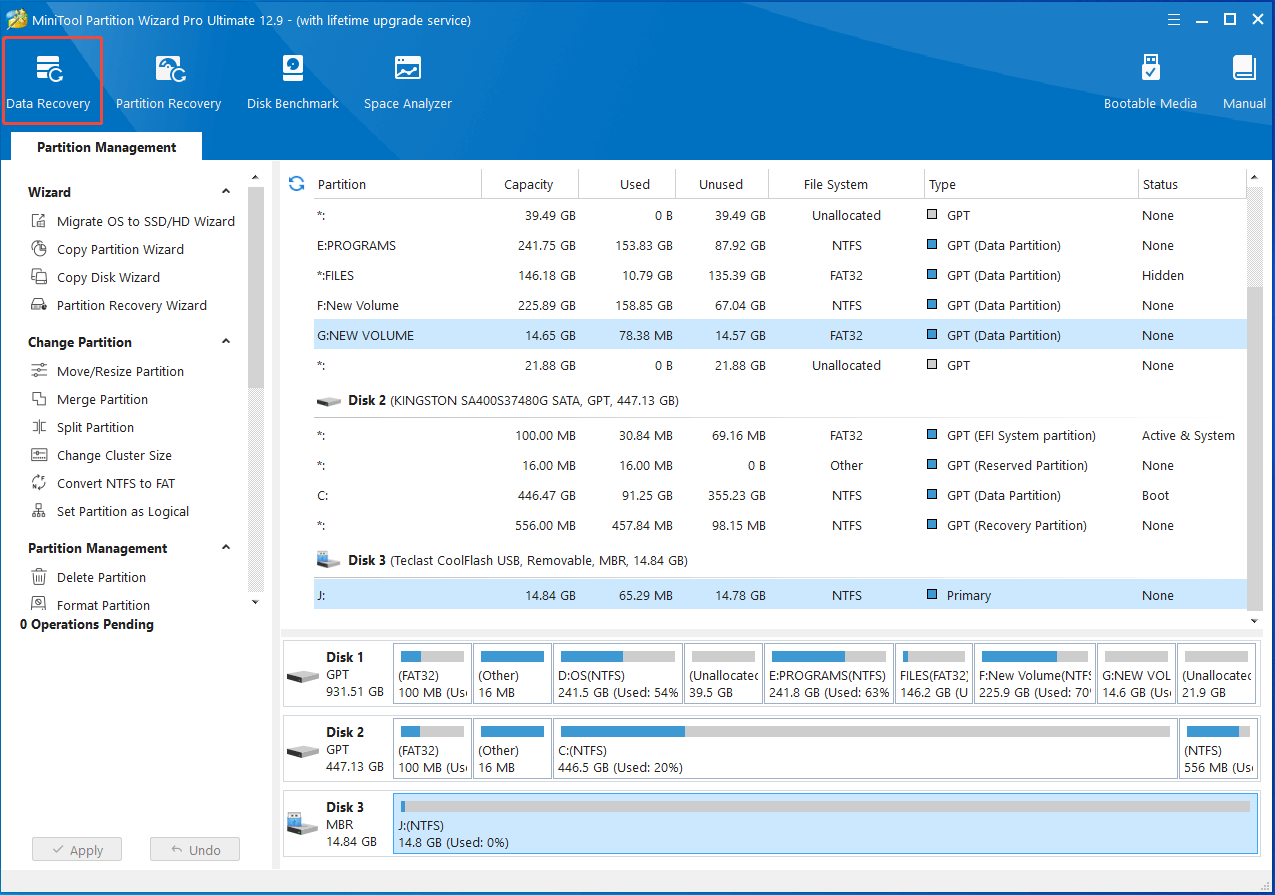
Task: Select the J: NTFS partition row
Action: click(x=781, y=595)
